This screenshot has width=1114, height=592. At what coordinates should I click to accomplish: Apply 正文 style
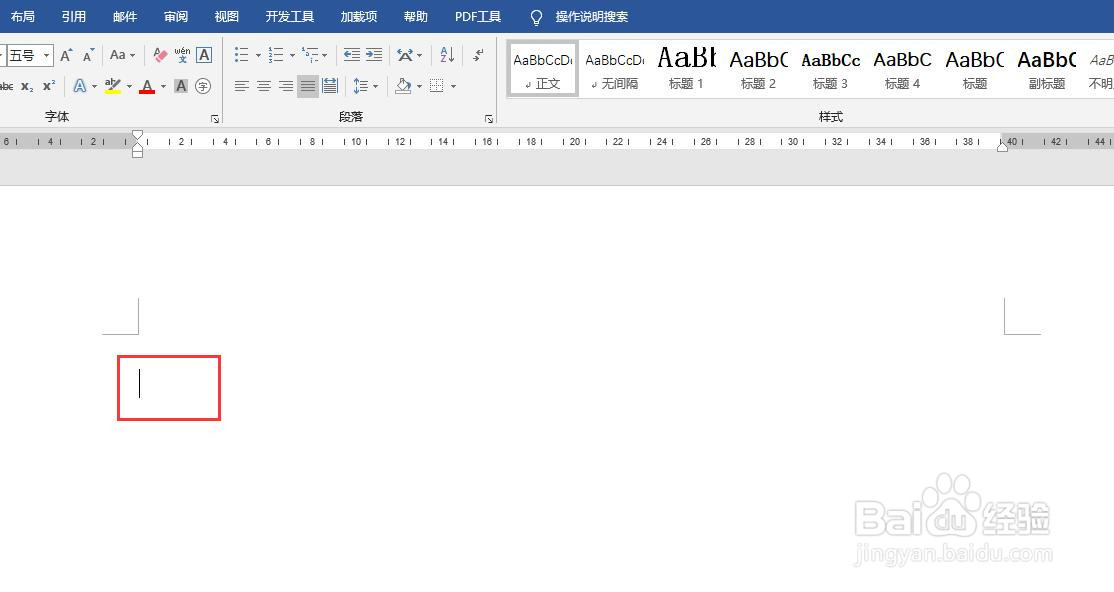[543, 69]
